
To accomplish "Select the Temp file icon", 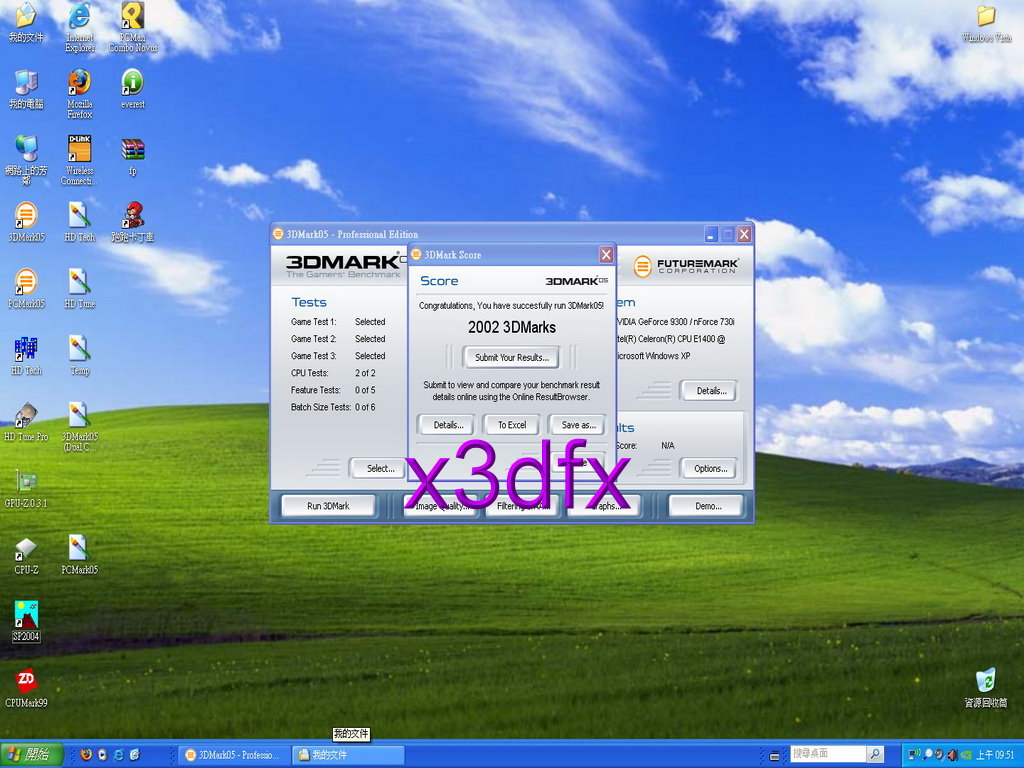I will click(x=80, y=355).
